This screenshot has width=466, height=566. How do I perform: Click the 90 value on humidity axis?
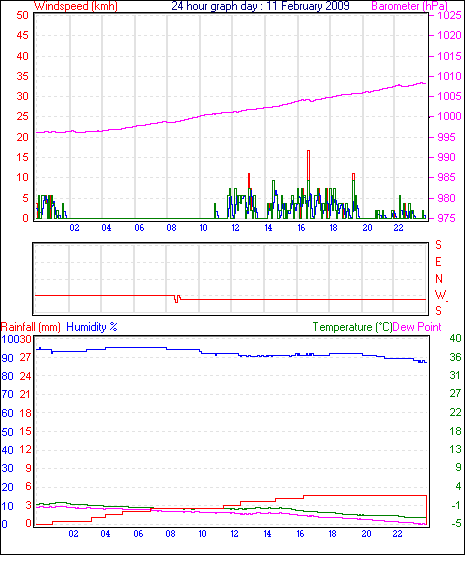click(x=7, y=358)
